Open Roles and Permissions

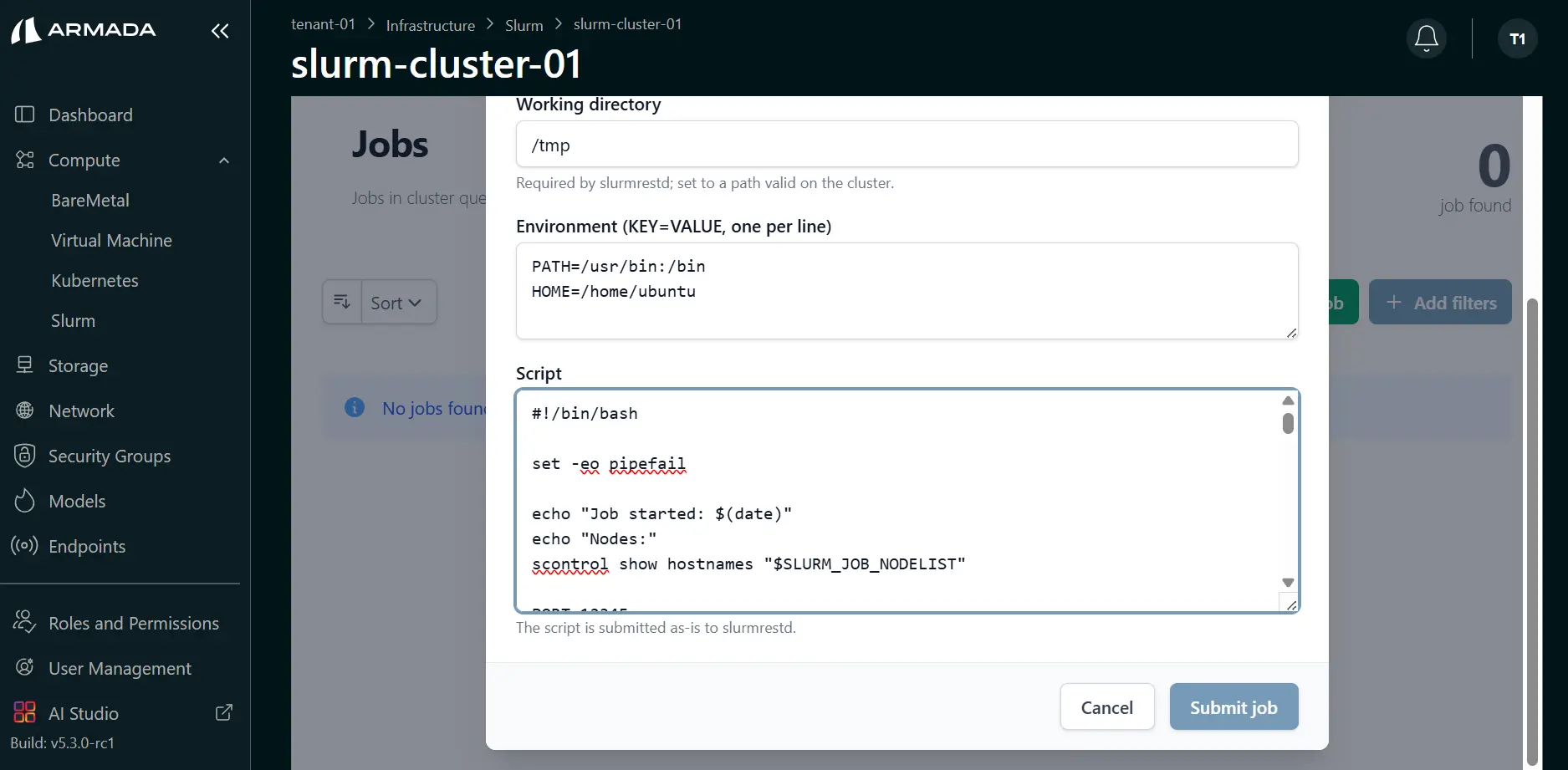[134, 623]
